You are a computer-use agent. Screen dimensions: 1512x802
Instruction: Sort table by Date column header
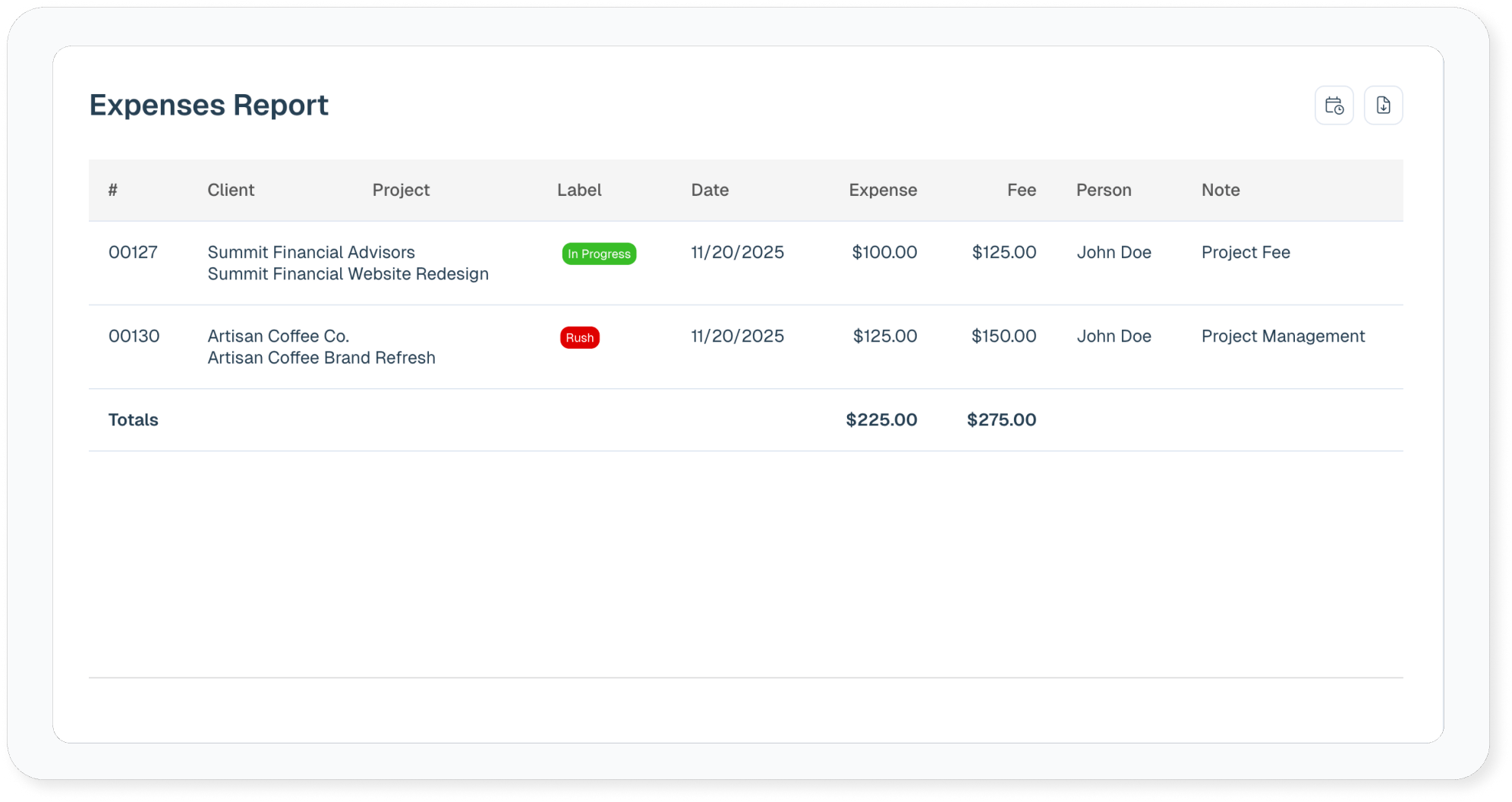pyautogui.click(x=710, y=190)
